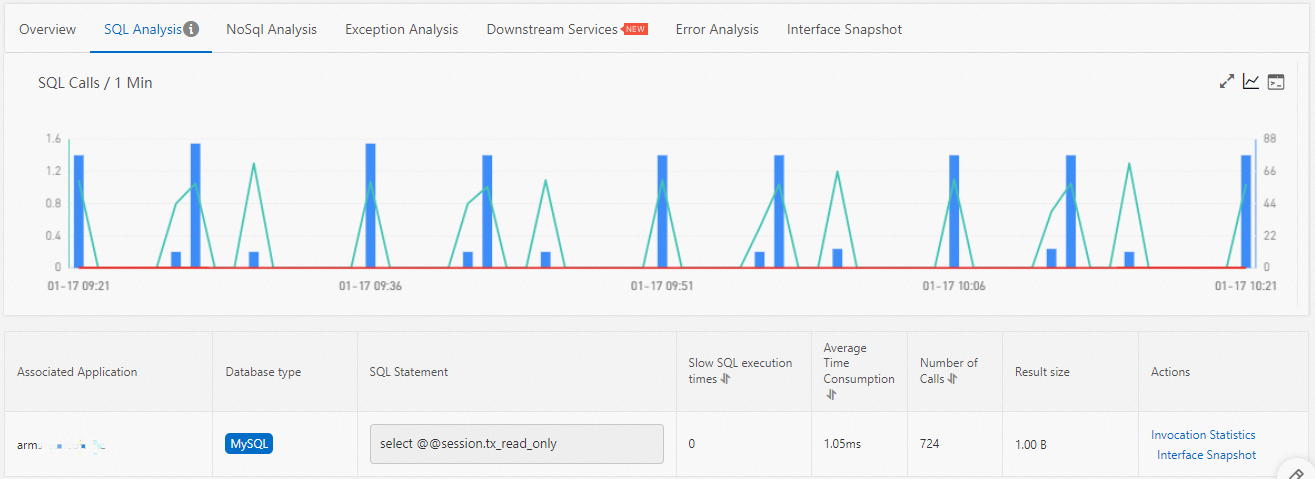Click the select @@session.tx_read_only statement box
Screen dimensions: 1315x479
point(517,444)
